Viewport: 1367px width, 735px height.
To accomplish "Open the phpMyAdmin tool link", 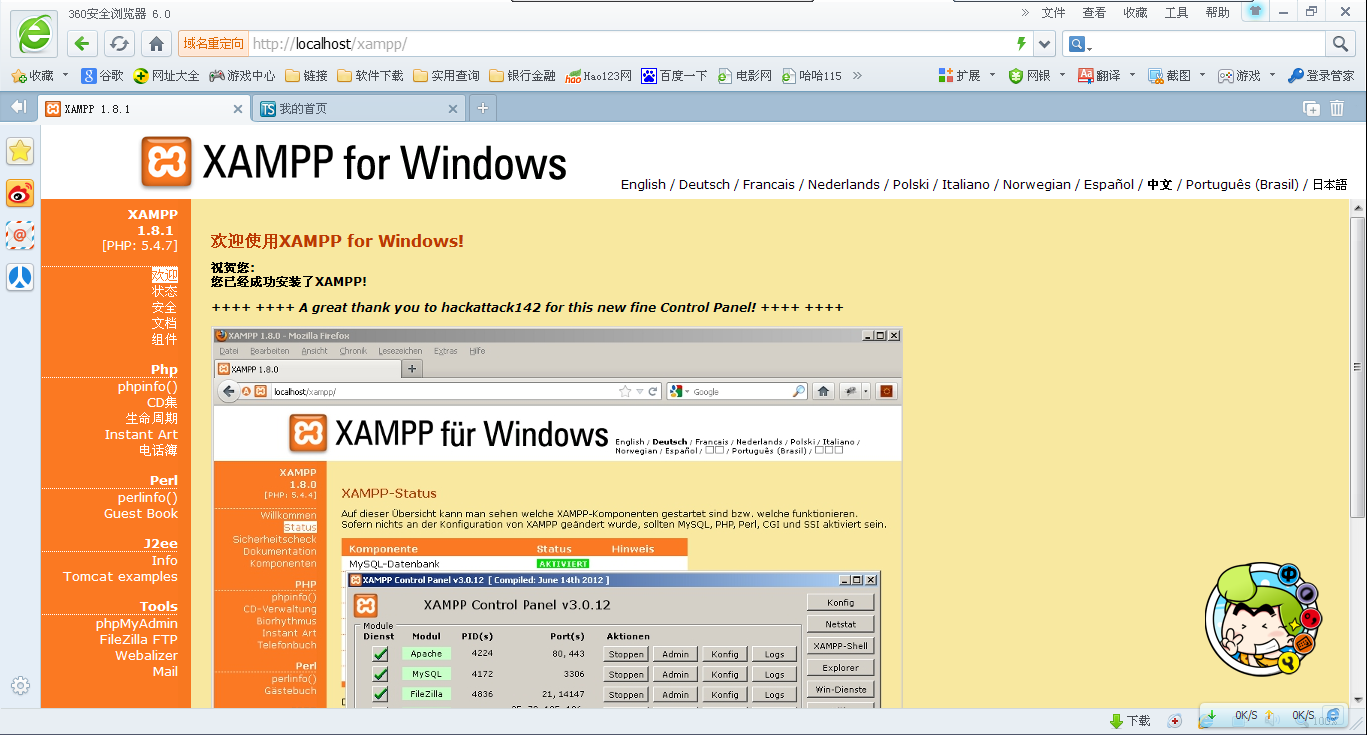I will [x=137, y=623].
